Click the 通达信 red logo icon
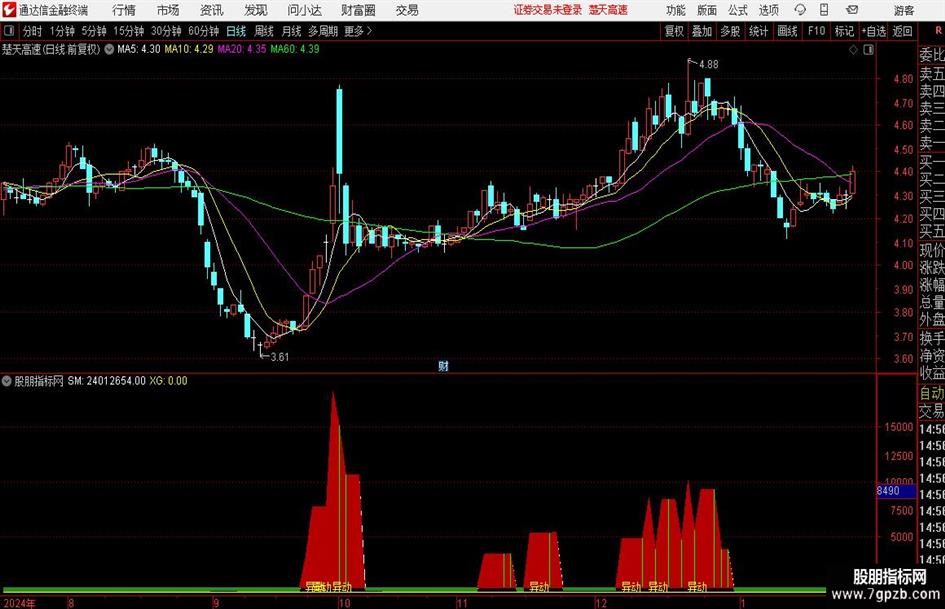This screenshot has width=945, height=609. click(9, 10)
